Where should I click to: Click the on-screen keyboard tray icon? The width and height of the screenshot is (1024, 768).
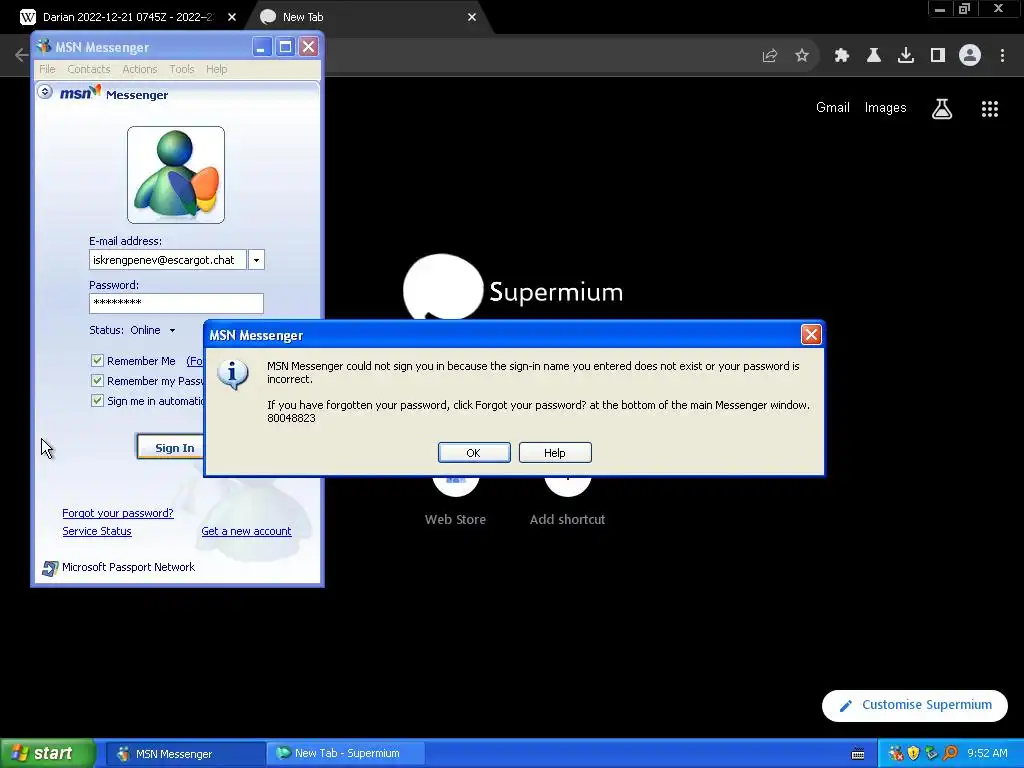(x=858, y=754)
